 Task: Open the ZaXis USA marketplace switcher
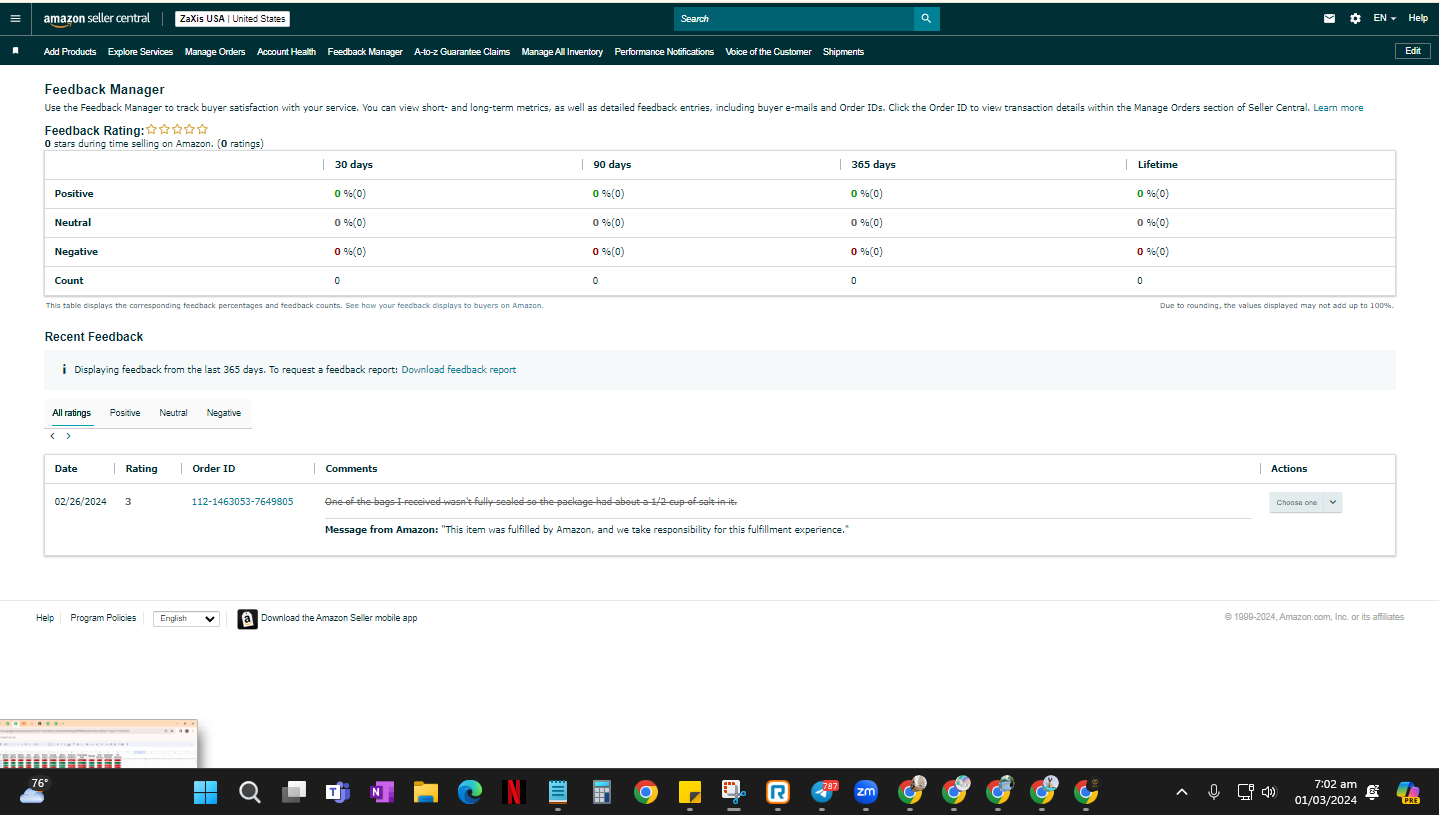[232, 19]
